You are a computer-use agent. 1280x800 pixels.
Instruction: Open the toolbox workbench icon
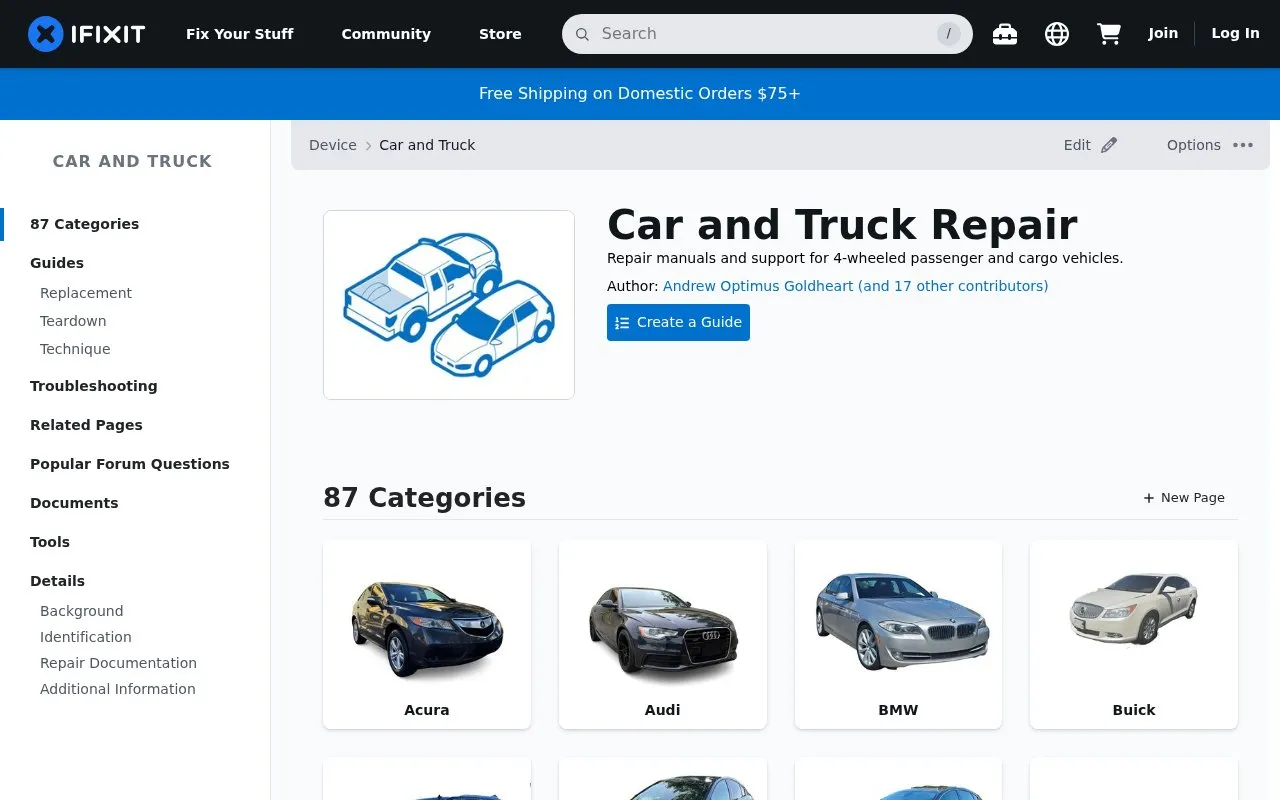[x=1005, y=34]
